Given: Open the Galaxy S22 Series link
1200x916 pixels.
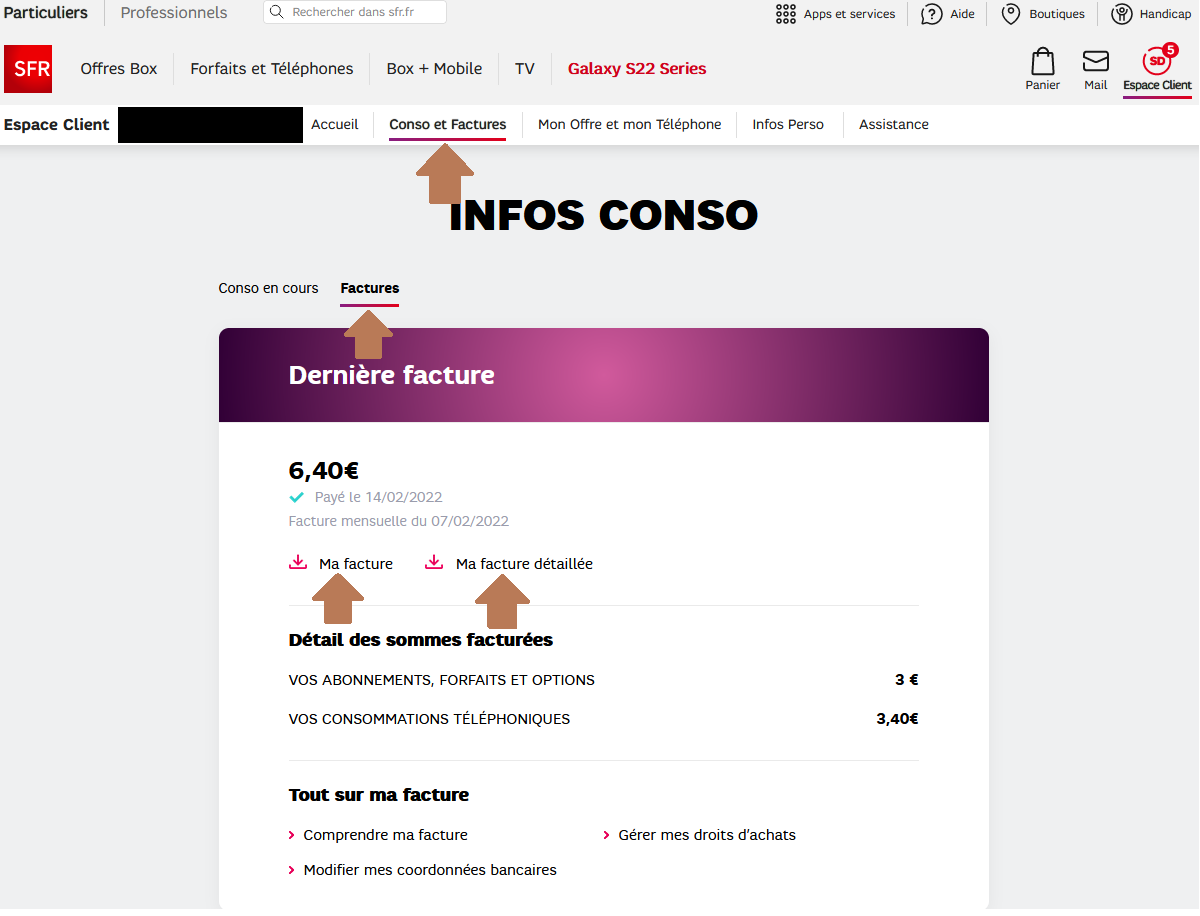Looking at the screenshot, I should click(x=637, y=69).
